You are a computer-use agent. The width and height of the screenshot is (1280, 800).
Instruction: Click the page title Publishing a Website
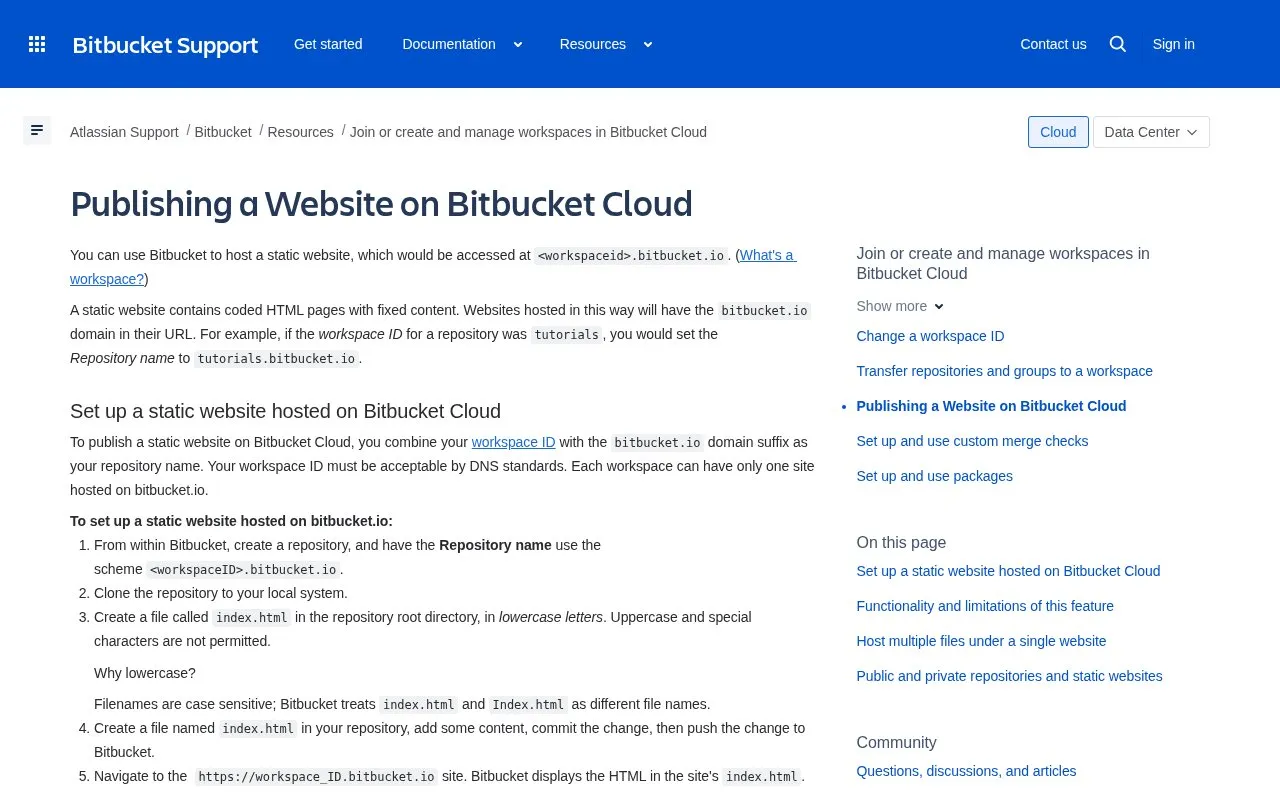381,204
